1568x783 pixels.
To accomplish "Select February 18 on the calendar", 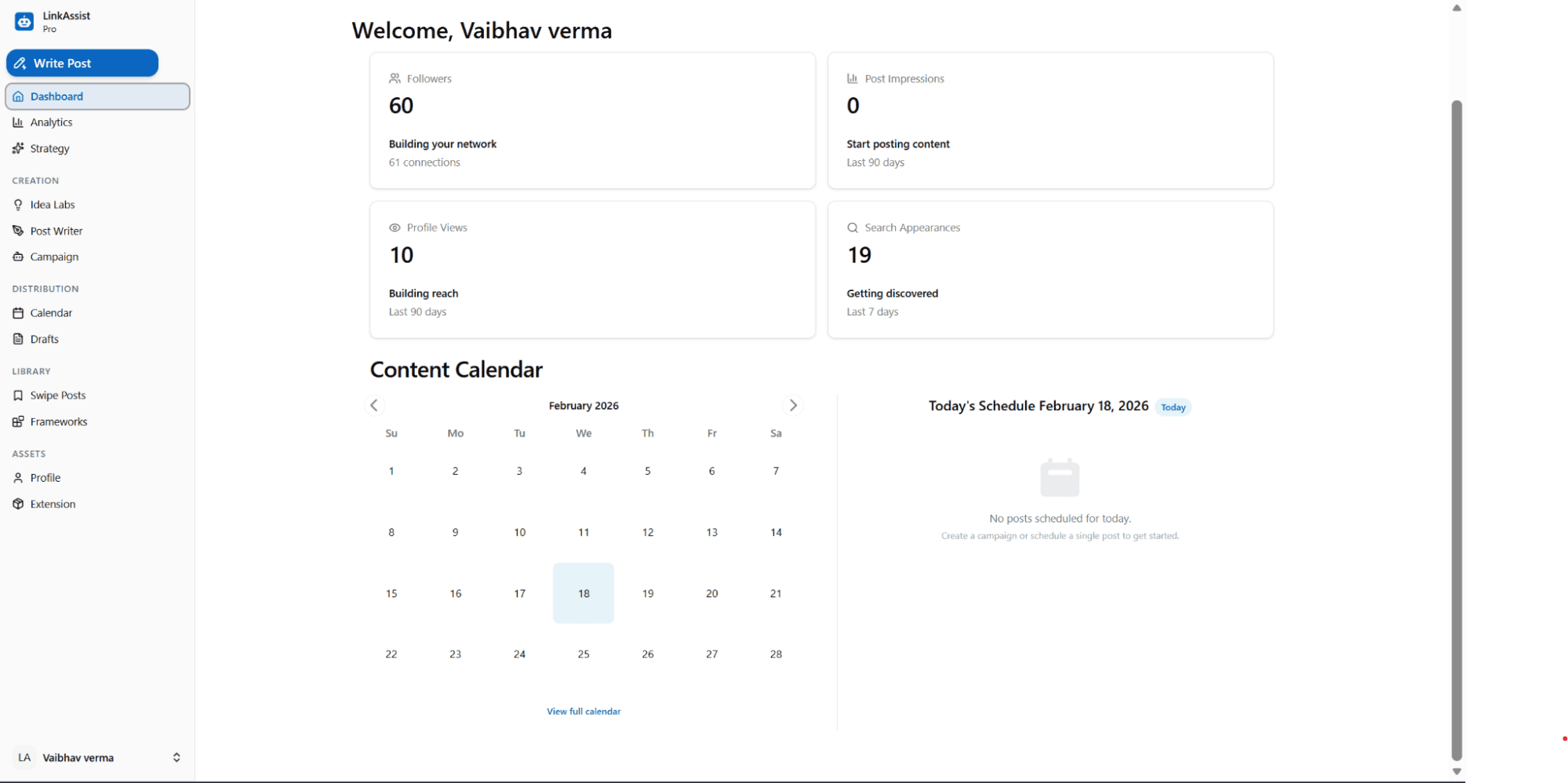I will 583,593.
